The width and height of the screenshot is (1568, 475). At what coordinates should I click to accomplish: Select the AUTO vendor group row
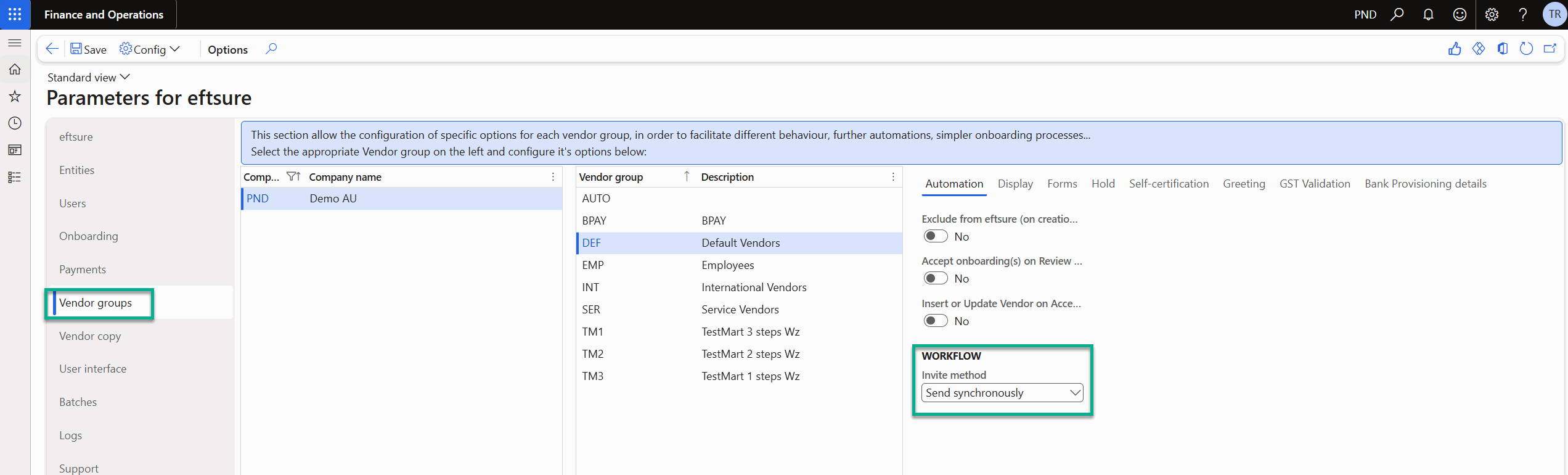pyautogui.click(x=739, y=199)
